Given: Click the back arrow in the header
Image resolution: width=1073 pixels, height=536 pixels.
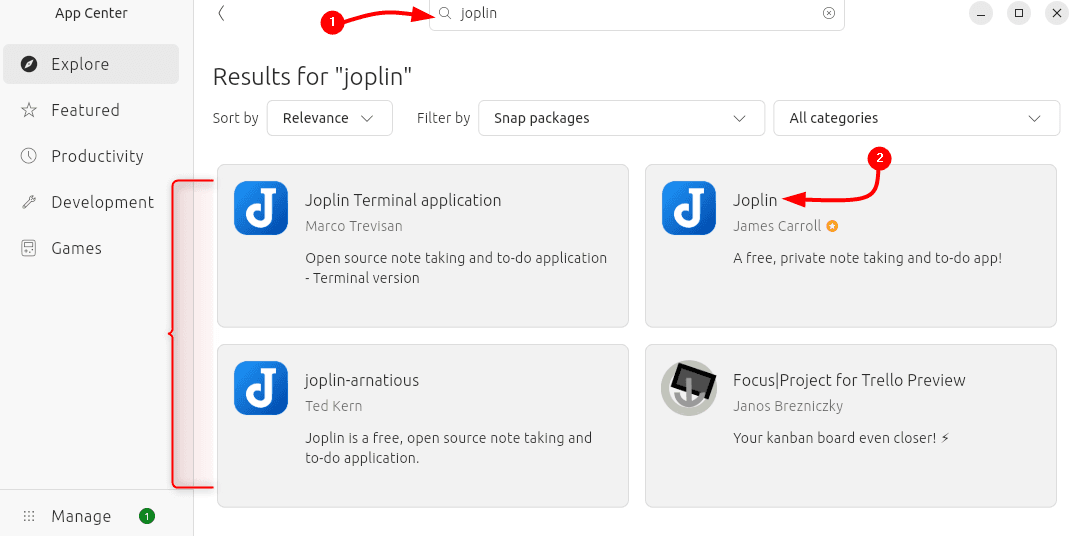Looking at the screenshot, I should coord(221,13).
